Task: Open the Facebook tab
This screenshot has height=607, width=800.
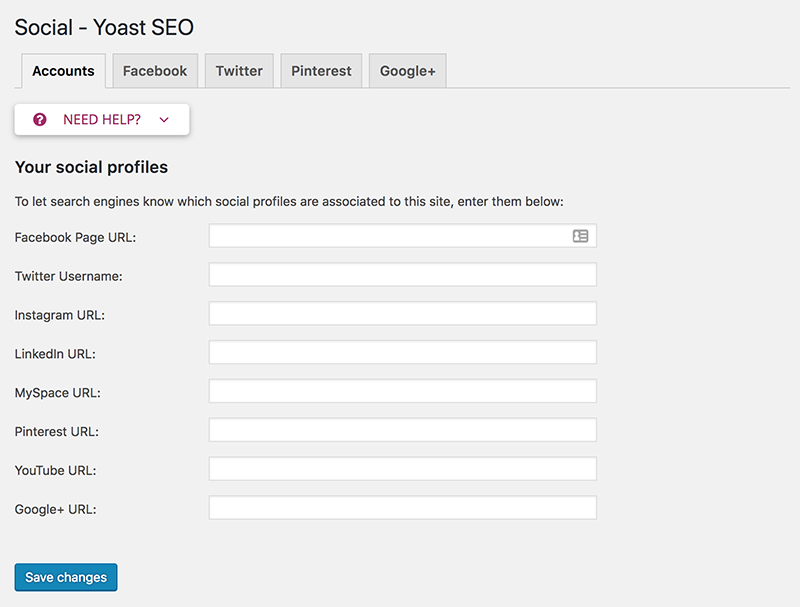Action: coord(155,71)
